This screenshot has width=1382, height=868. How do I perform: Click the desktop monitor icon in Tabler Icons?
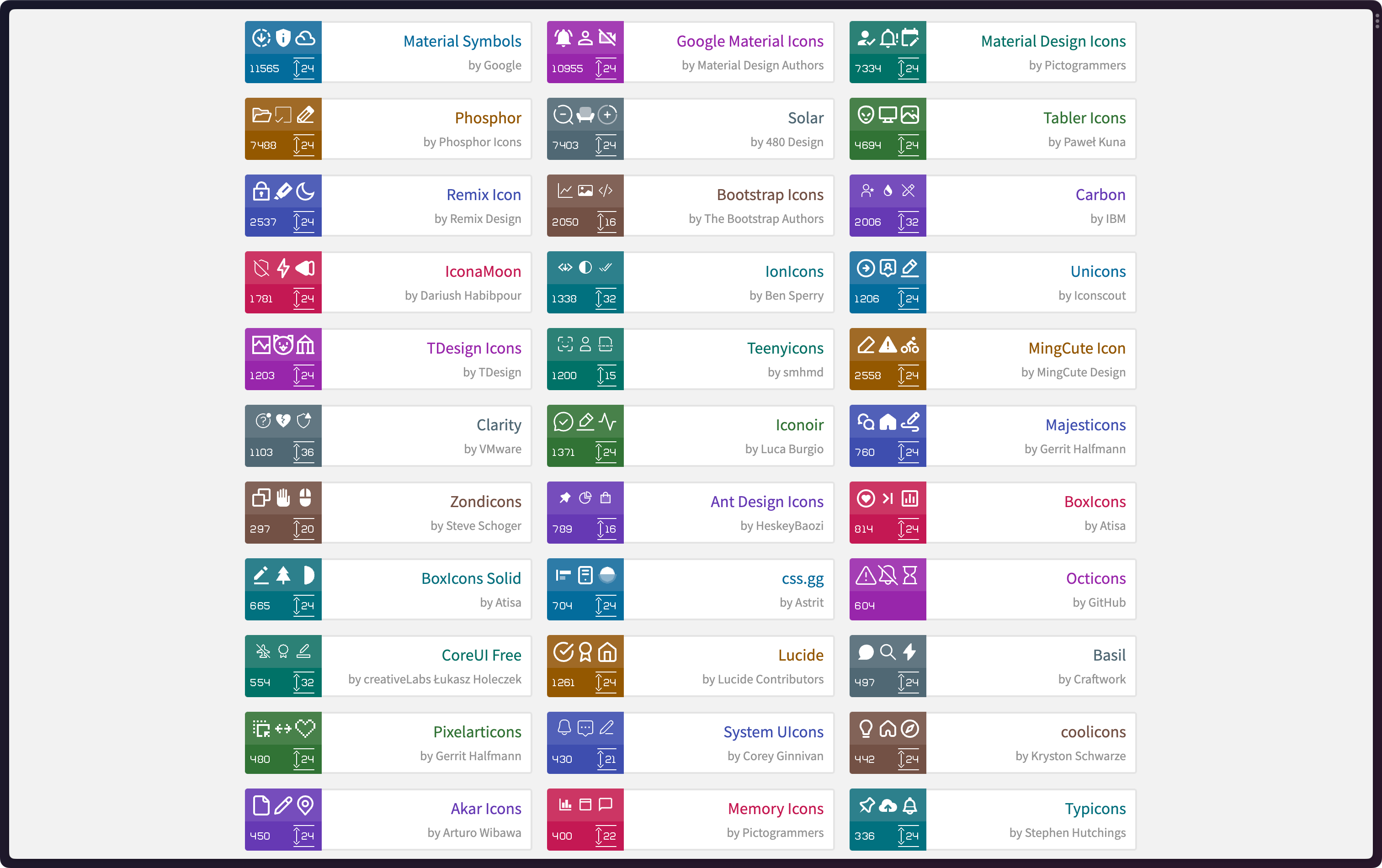[x=888, y=115]
